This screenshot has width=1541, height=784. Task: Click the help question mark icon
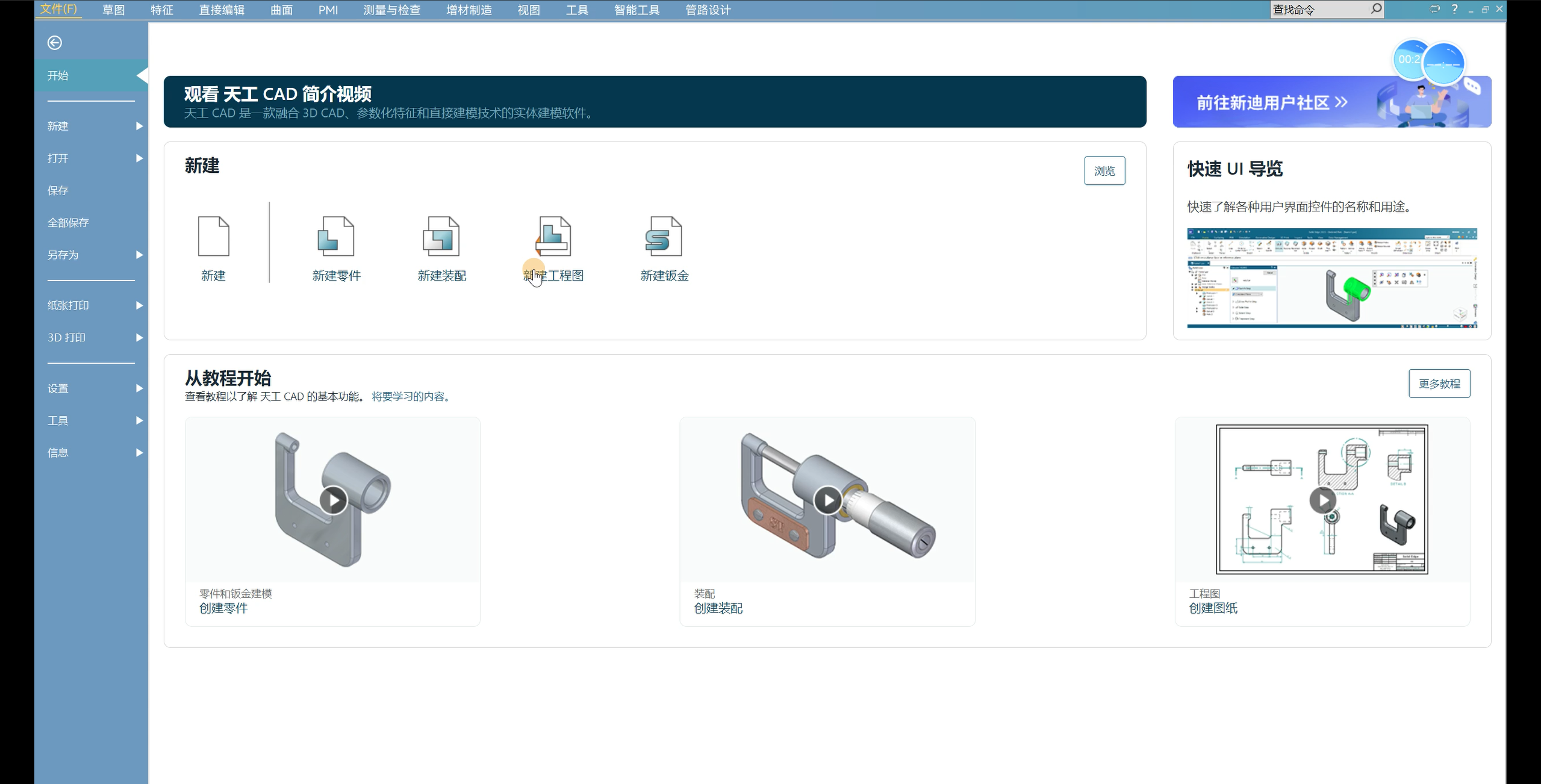pos(1454,9)
